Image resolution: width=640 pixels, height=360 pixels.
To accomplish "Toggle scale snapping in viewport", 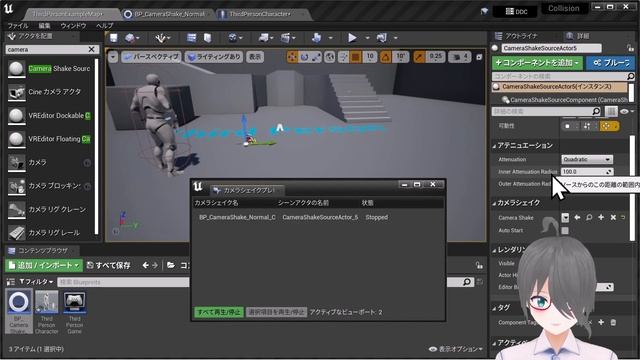I will 419,57.
